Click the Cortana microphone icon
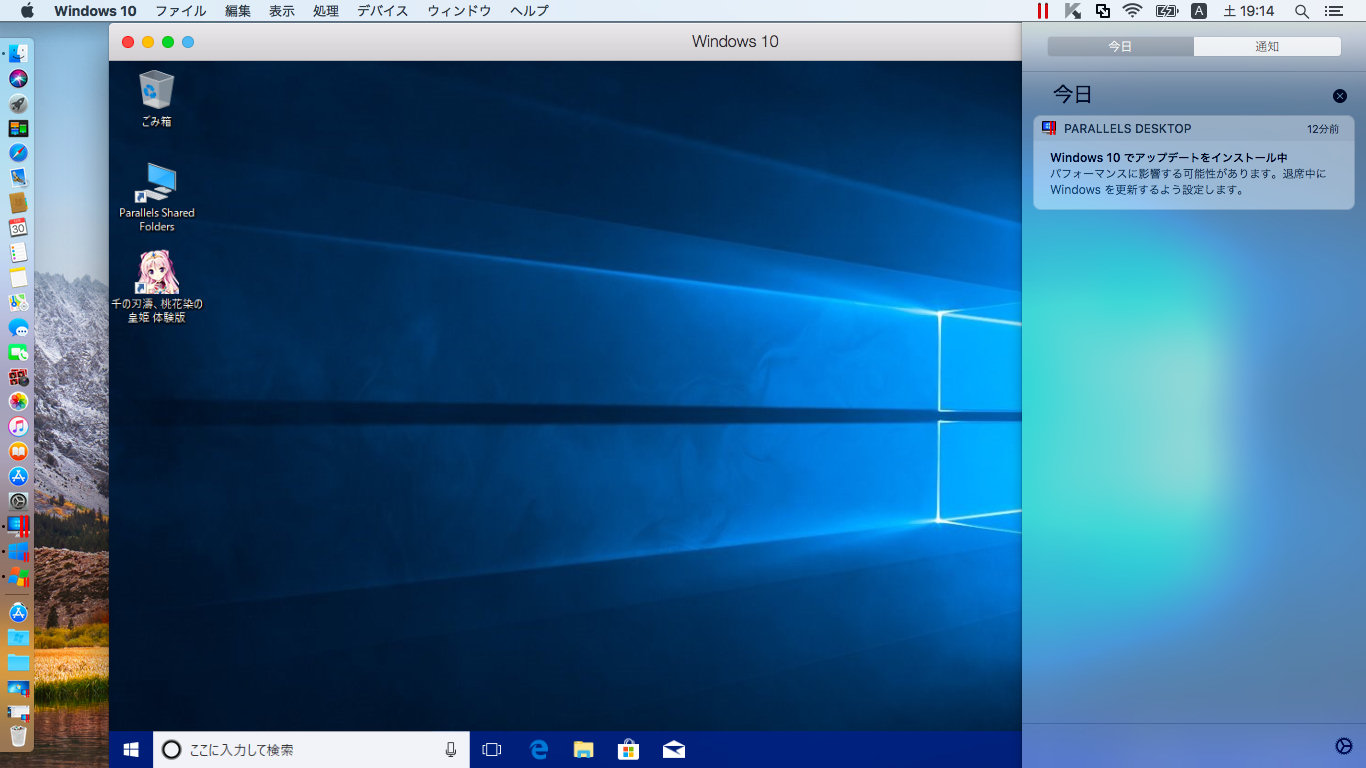This screenshot has width=1366, height=768. [450, 749]
